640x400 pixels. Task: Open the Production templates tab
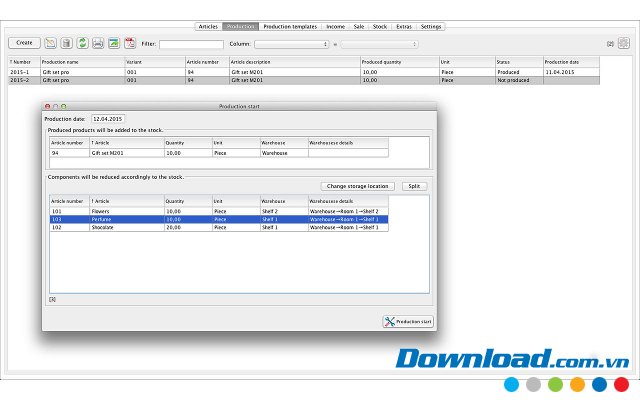pyautogui.click(x=290, y=26)
